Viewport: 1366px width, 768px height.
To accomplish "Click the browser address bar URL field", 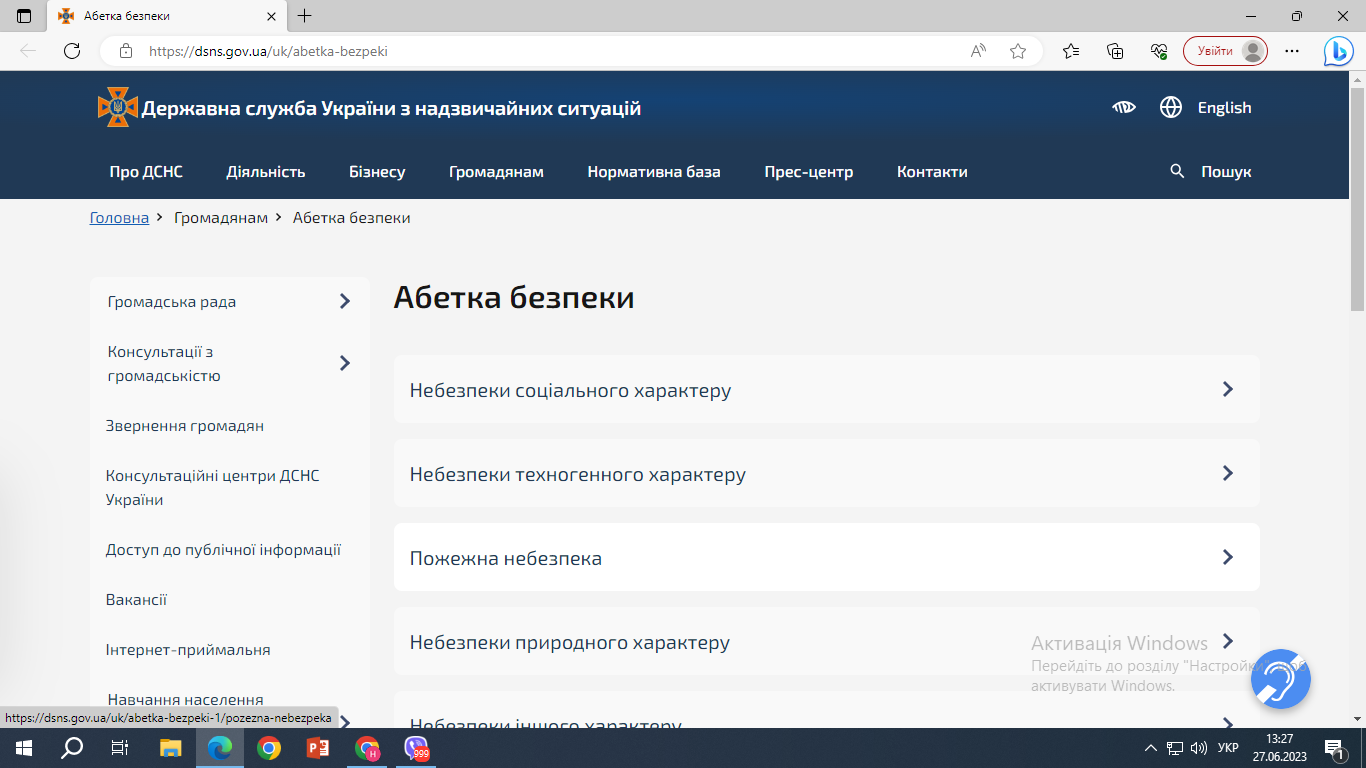I will (550, 51).
